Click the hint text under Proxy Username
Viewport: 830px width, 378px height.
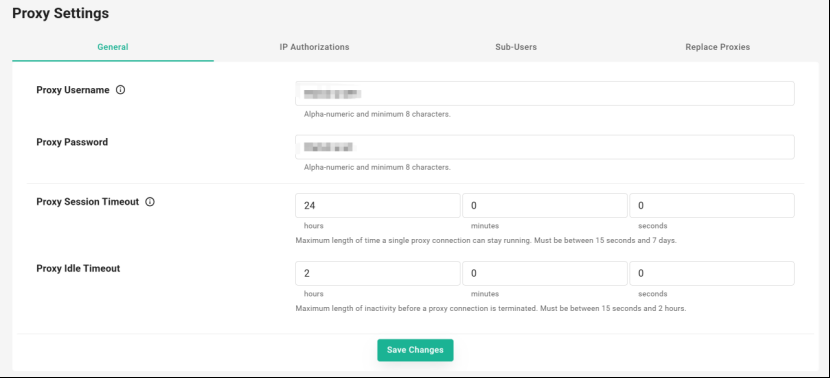(x=377, y=114)
